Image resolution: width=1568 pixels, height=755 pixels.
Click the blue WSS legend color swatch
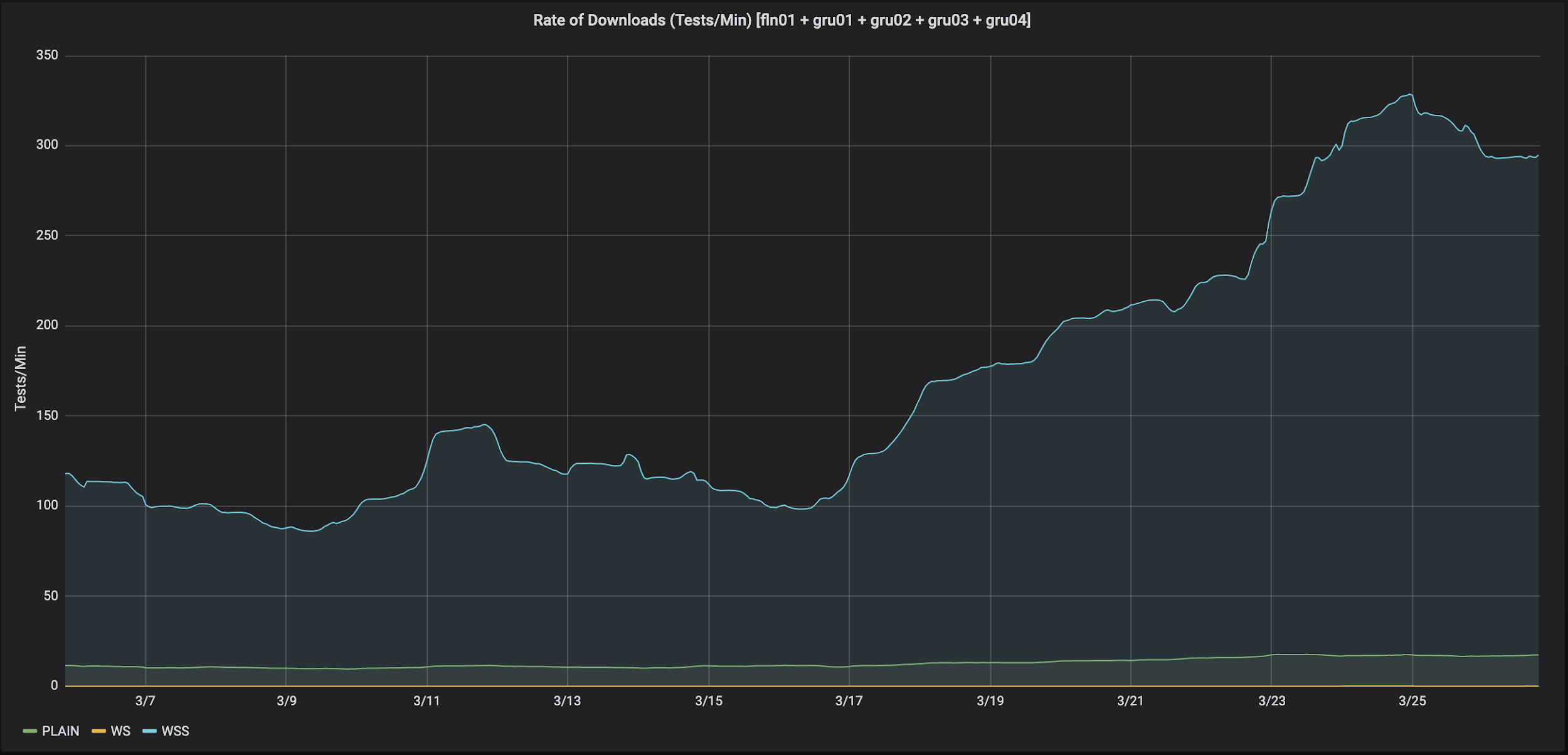pos(149,731)
